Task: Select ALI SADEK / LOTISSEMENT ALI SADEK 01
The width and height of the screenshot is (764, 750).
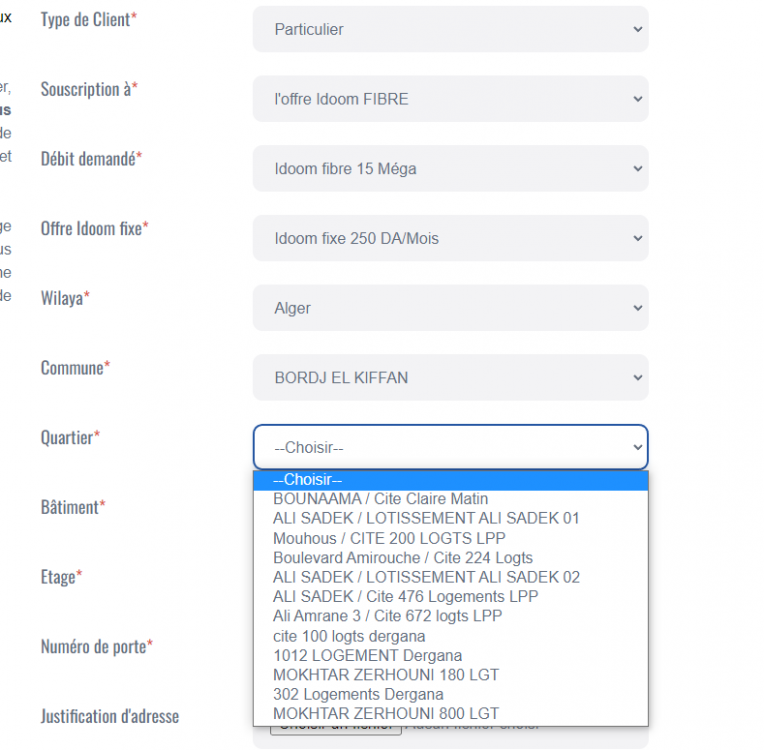Action: [450, 518]
